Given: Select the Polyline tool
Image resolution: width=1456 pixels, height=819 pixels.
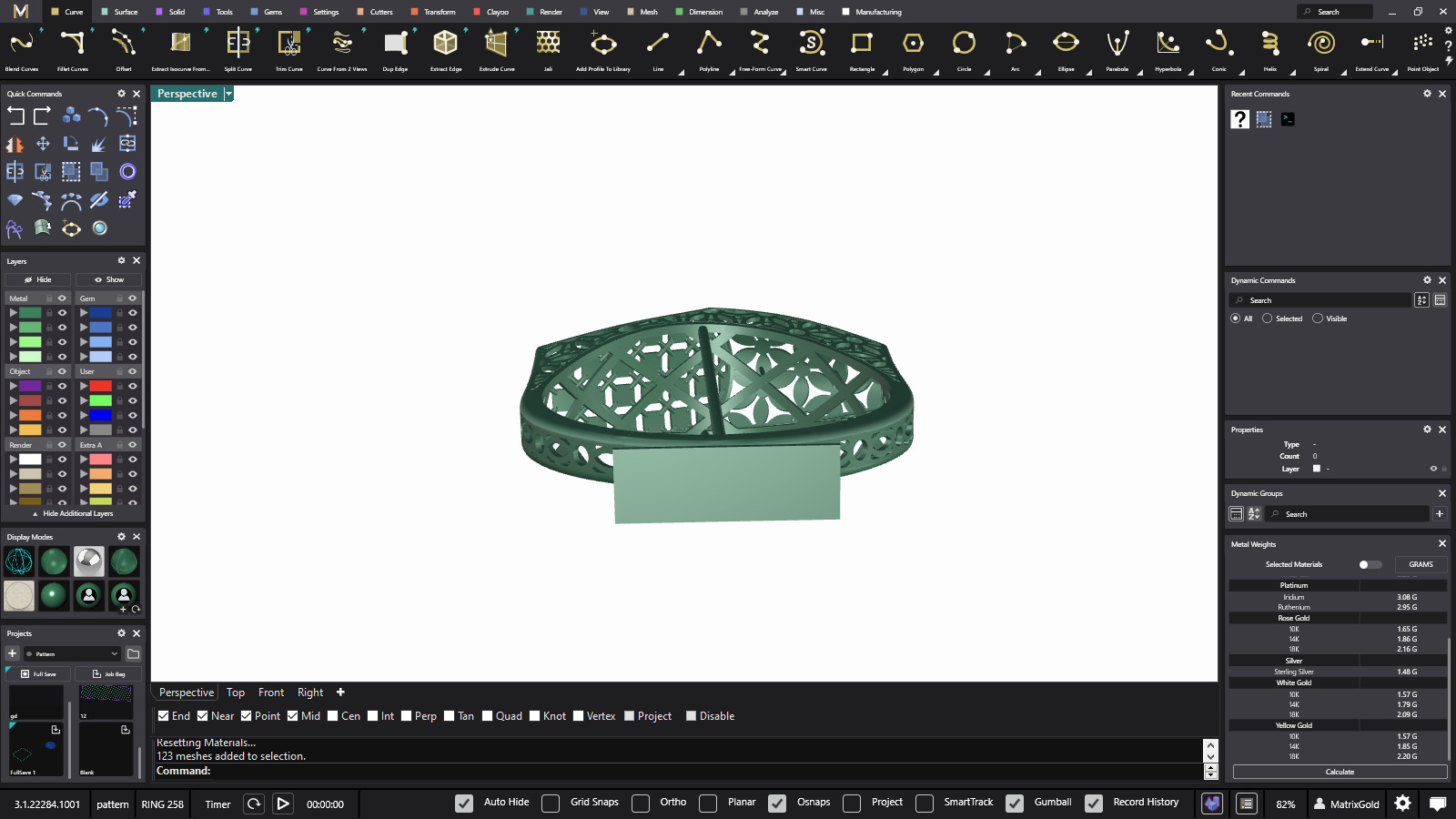Looking at the screenshot, I should point(709,48).
